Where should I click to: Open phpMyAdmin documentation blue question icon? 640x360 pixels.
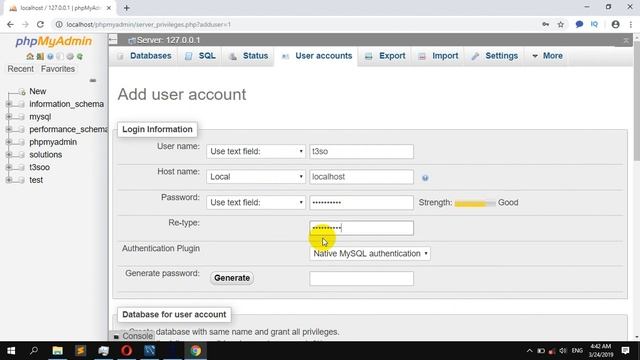[x=50, y=56]
